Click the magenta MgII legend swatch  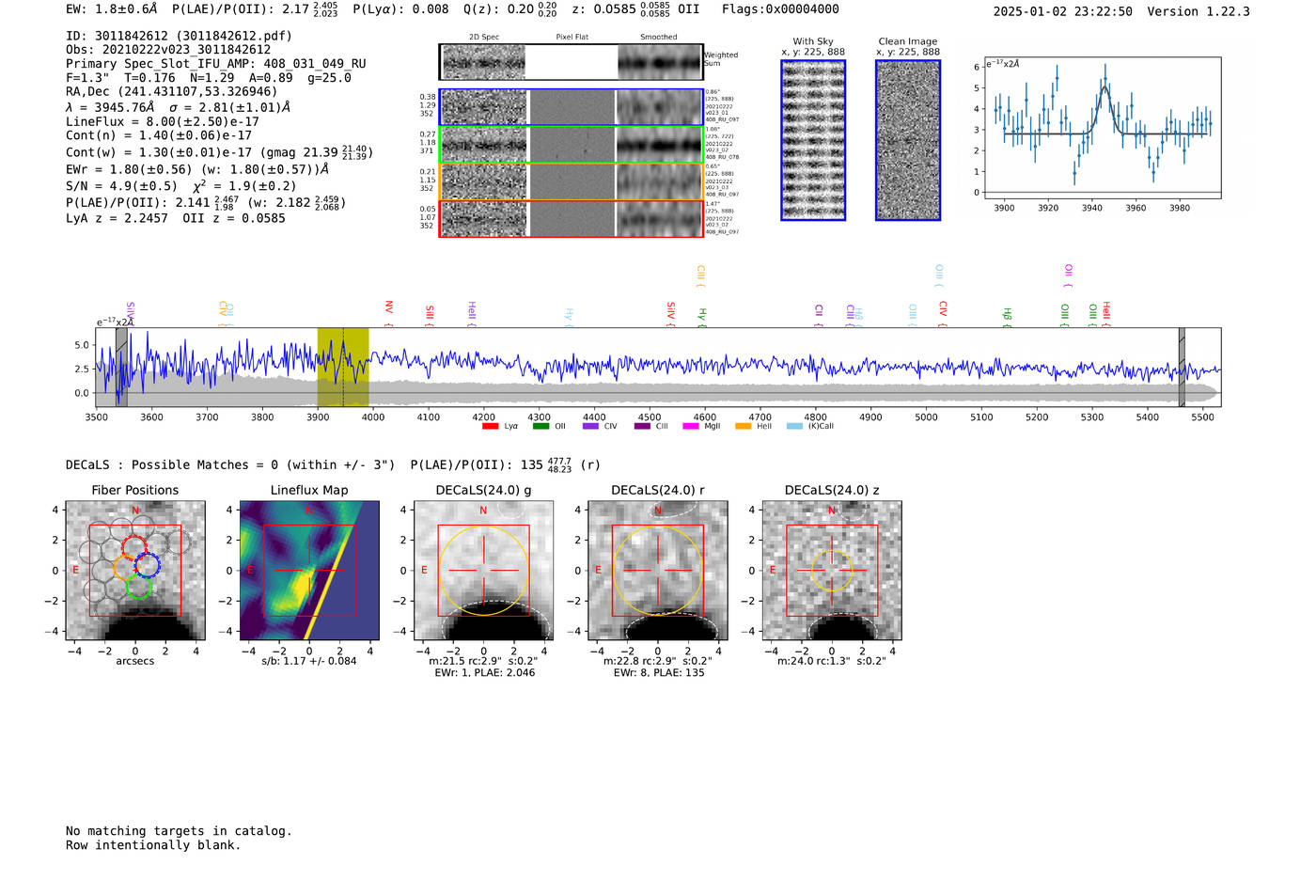click(x=690, y=427)
